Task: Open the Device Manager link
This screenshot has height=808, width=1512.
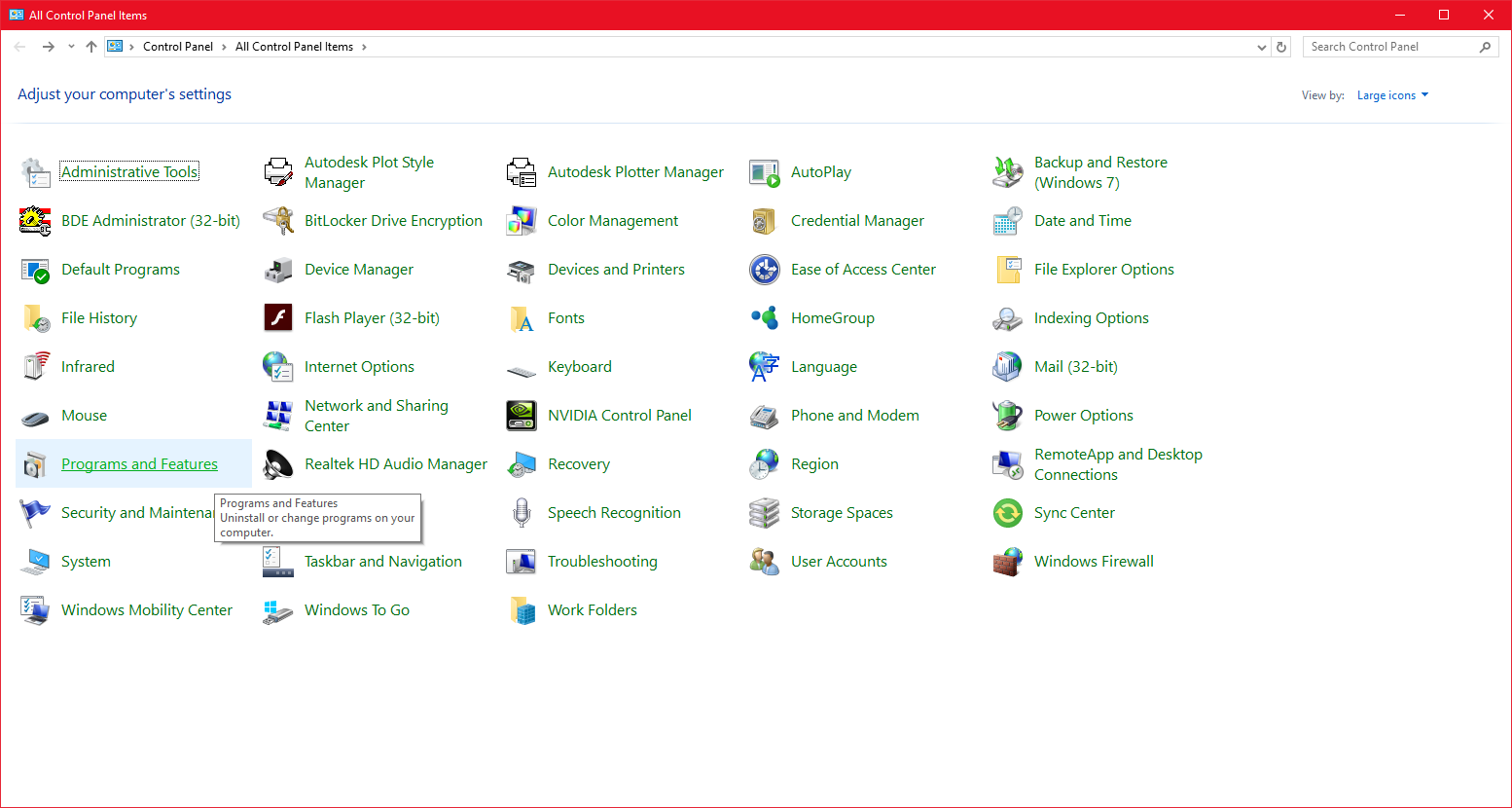Action: 359,270
